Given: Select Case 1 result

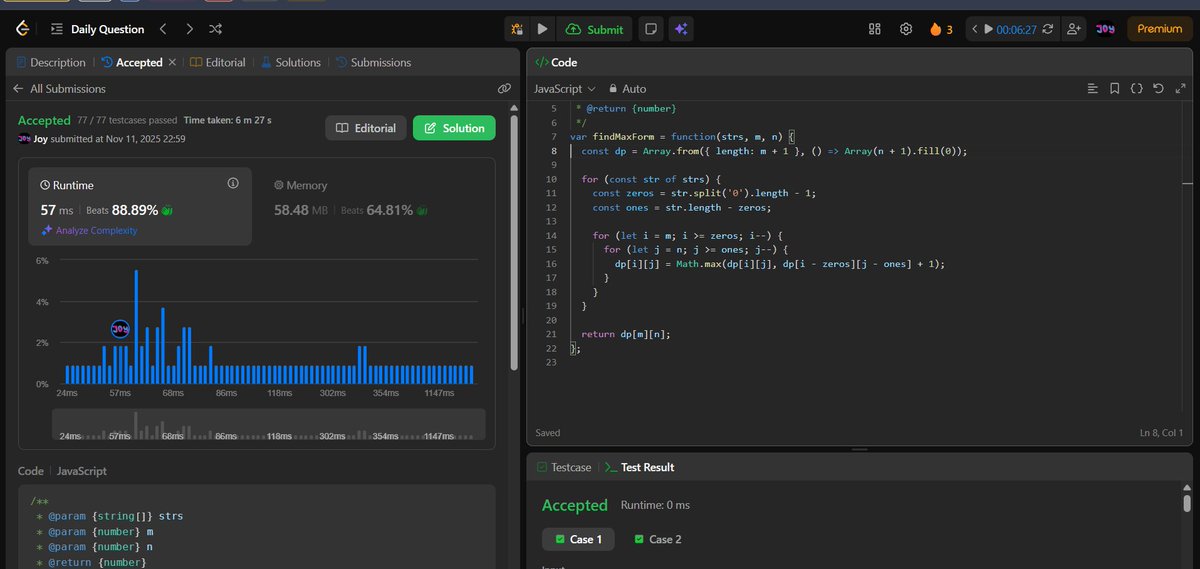Looking at the screenshot, I should (x=578, y=539).
